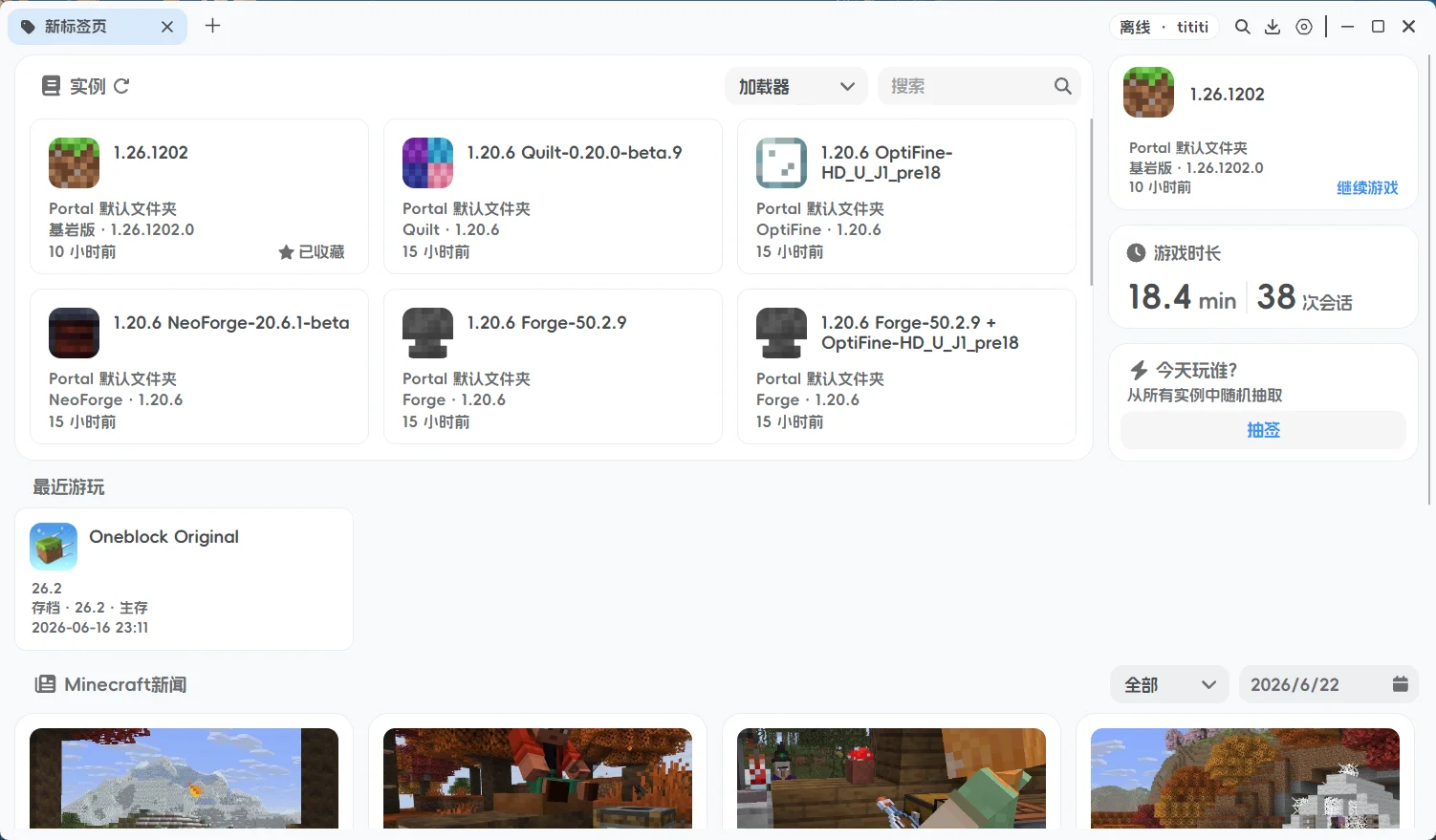Click the Oneblock Original world icon

point(54,547)
